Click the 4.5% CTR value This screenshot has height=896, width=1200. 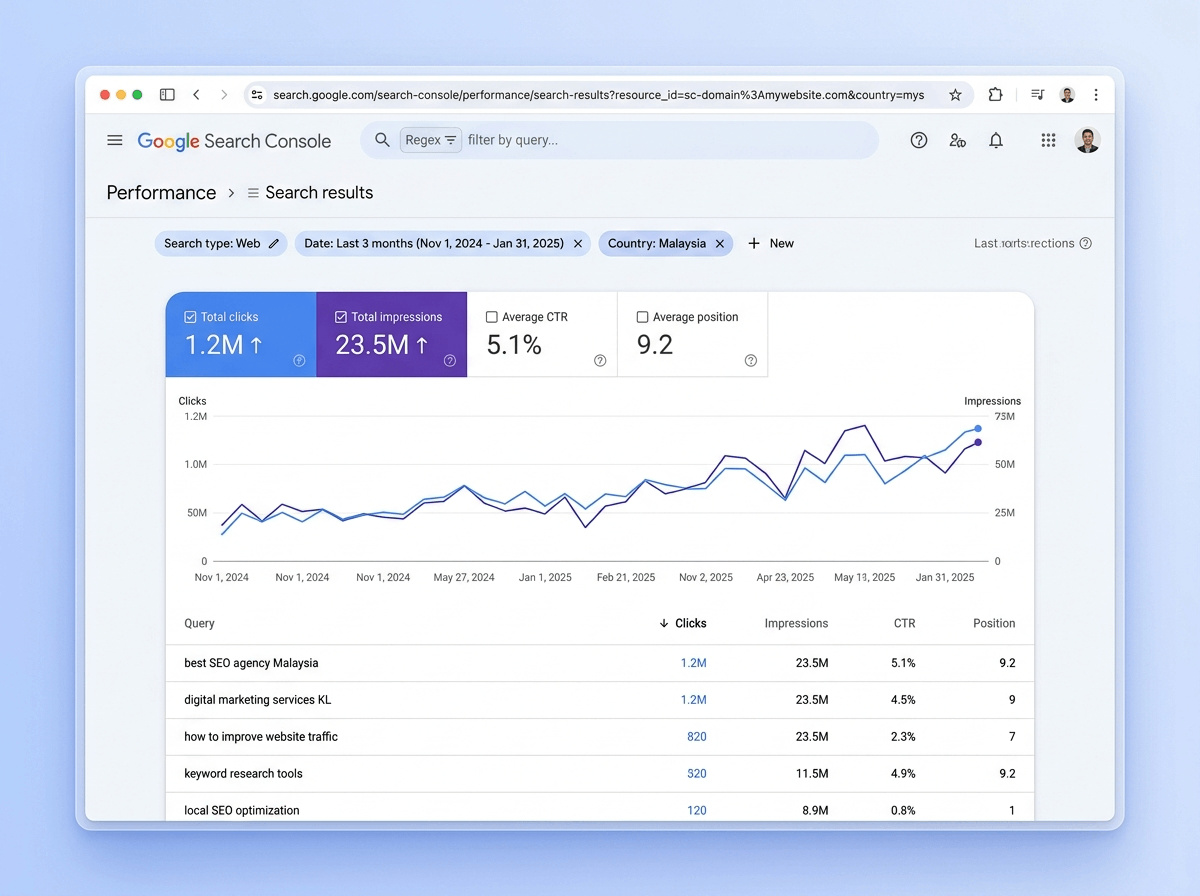(903, 700)
